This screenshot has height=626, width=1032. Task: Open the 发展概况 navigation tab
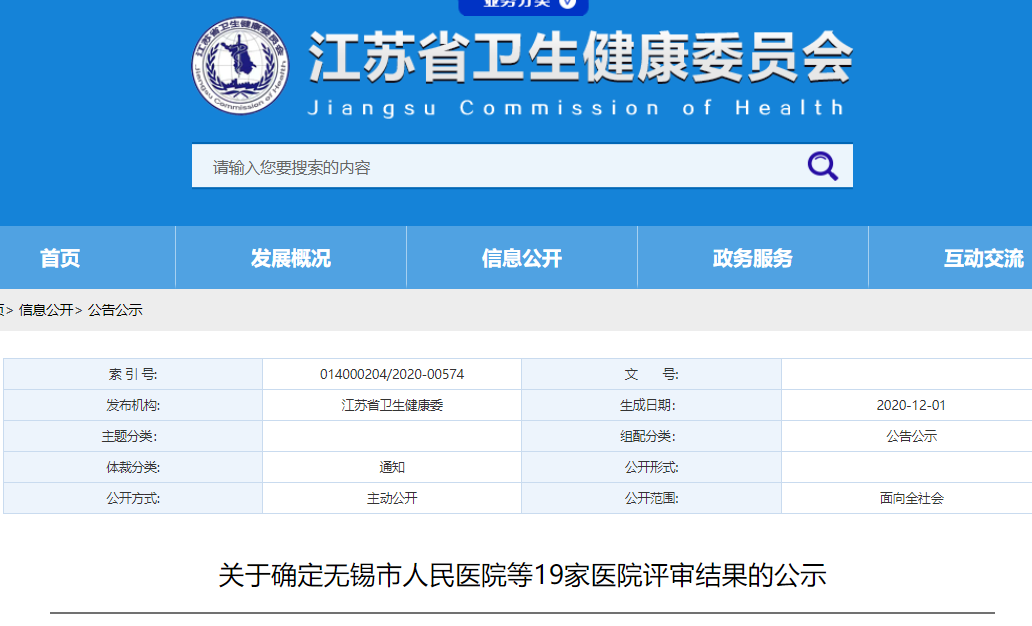click(291, 258)
